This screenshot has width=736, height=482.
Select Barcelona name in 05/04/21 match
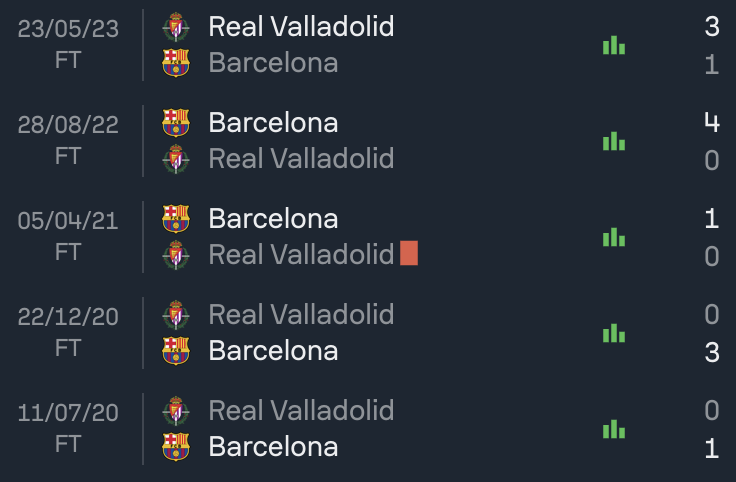(x=273, y=218)
